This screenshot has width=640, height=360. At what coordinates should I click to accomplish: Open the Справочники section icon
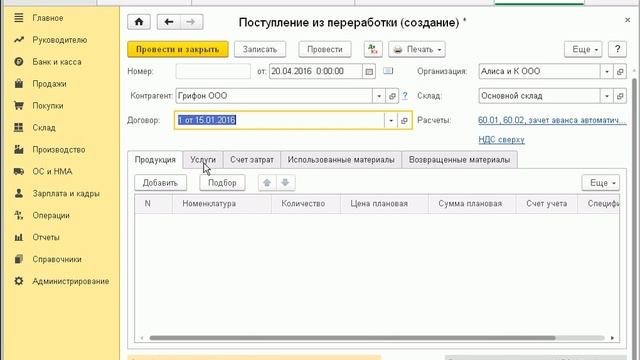click(x=19, y=259)
